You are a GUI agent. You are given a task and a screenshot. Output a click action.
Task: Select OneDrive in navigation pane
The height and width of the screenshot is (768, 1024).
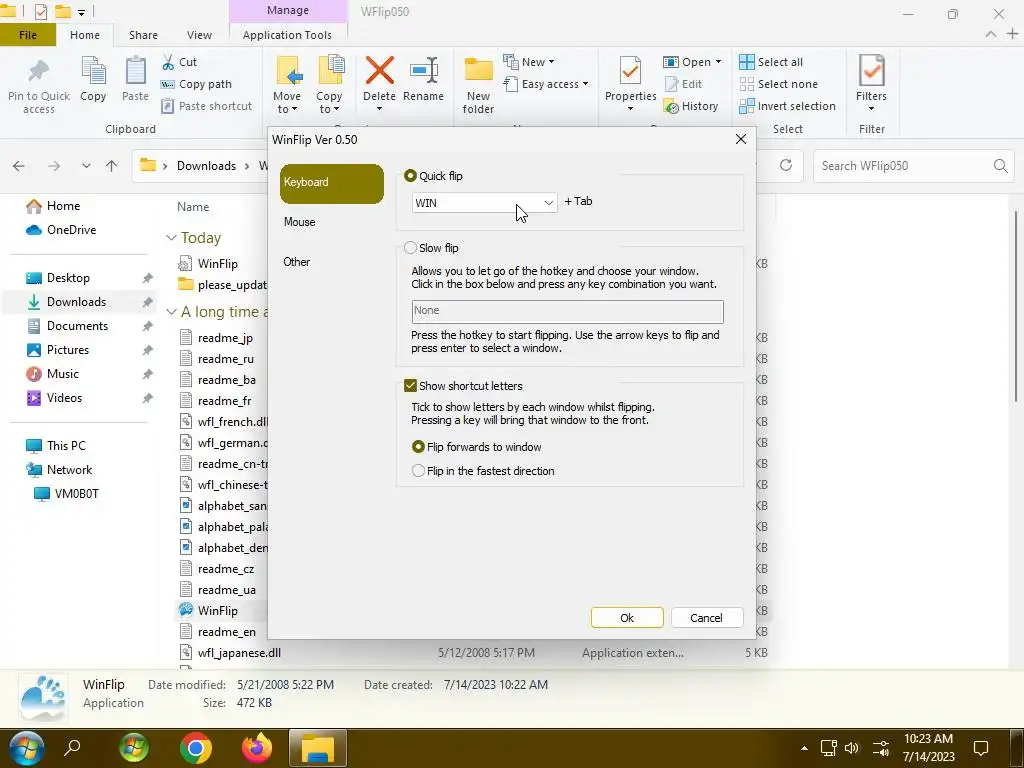click(71, 230)
